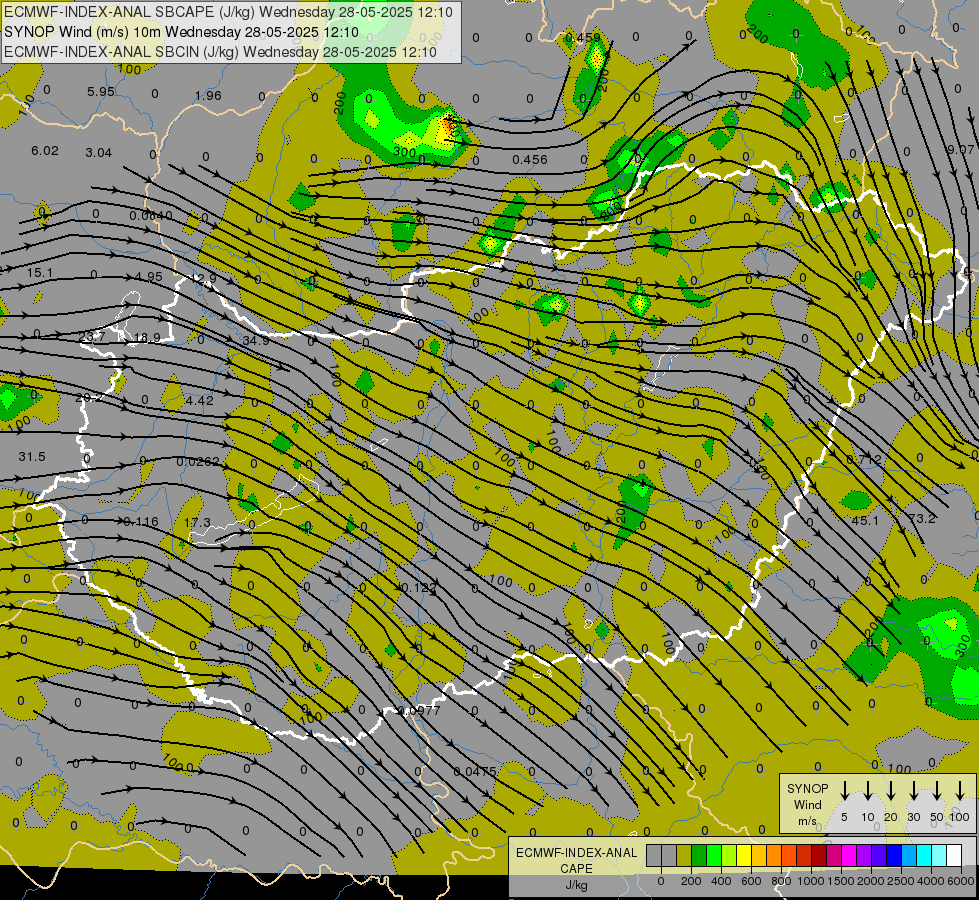The width and height of the screenshot is (979, 900).
Task: Click the SYNOP Wind 10m title line
Action: tap(182, 32)
